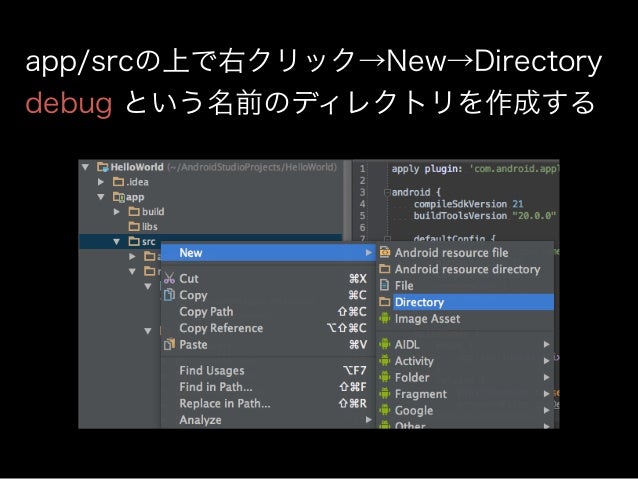Click the Android resource file icon
The image size is (638, 479).
click(385, 252)
